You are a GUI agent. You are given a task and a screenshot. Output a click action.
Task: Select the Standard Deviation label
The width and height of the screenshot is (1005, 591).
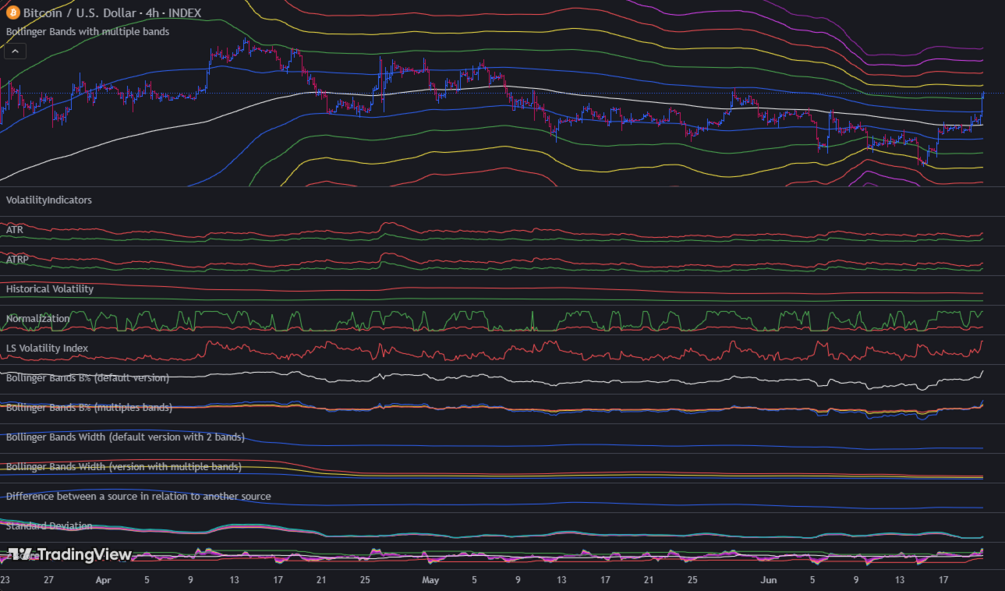click(49, 526)
